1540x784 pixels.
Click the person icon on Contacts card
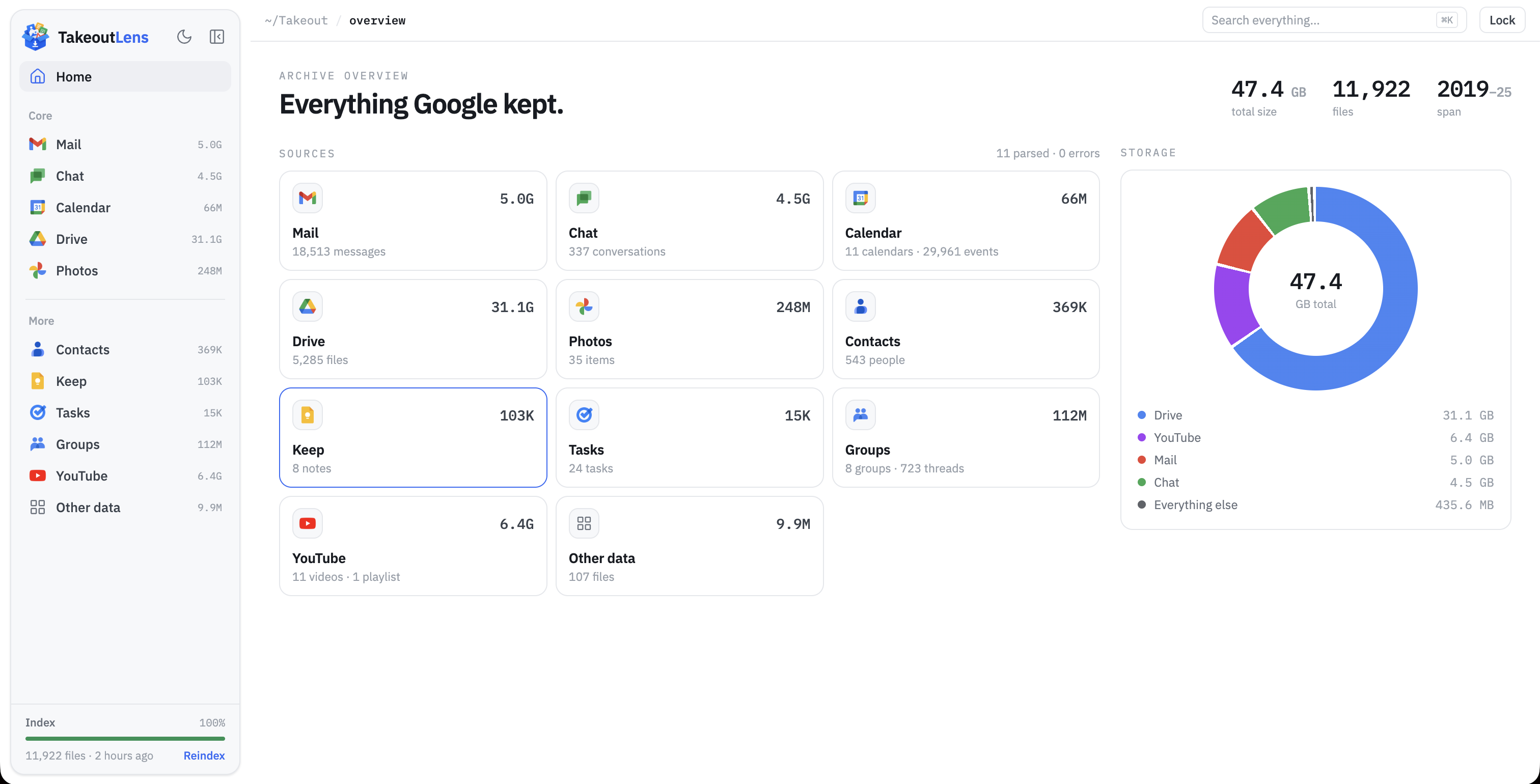860,306
